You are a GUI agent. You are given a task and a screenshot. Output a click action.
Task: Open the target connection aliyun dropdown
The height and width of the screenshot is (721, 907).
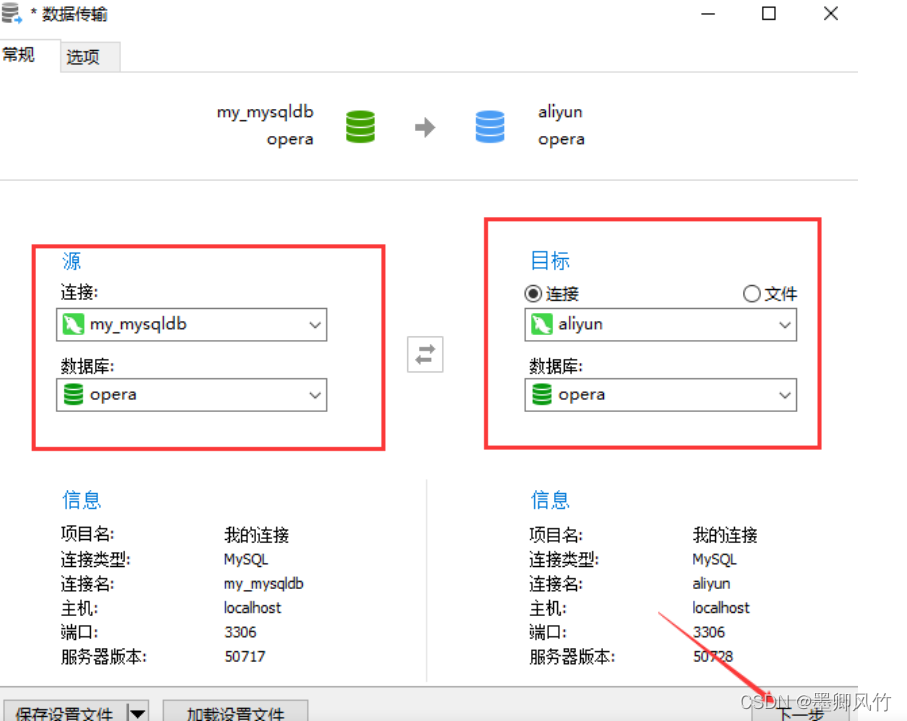tap(784, 324)
